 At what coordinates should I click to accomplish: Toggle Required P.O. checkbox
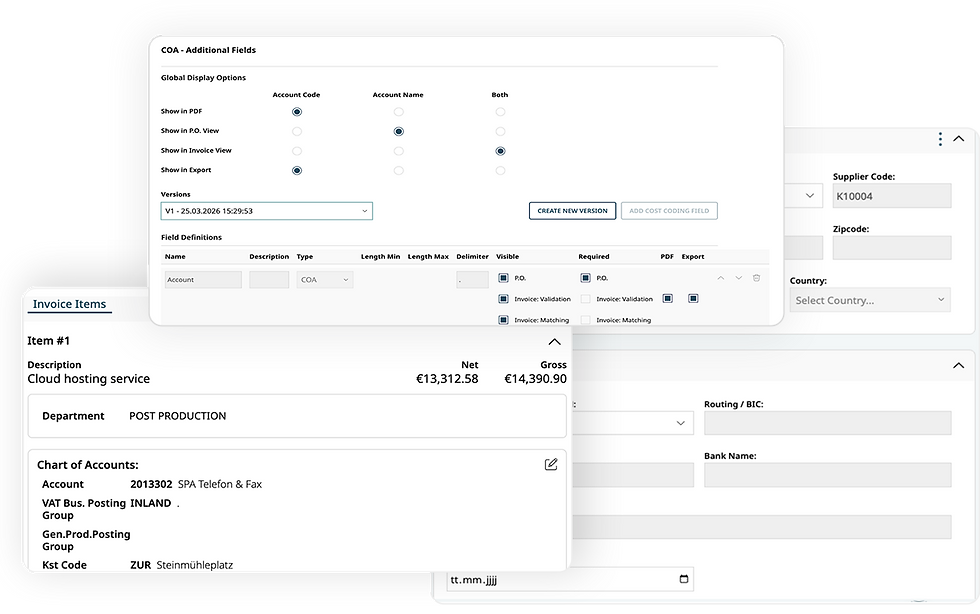[585, 278]
